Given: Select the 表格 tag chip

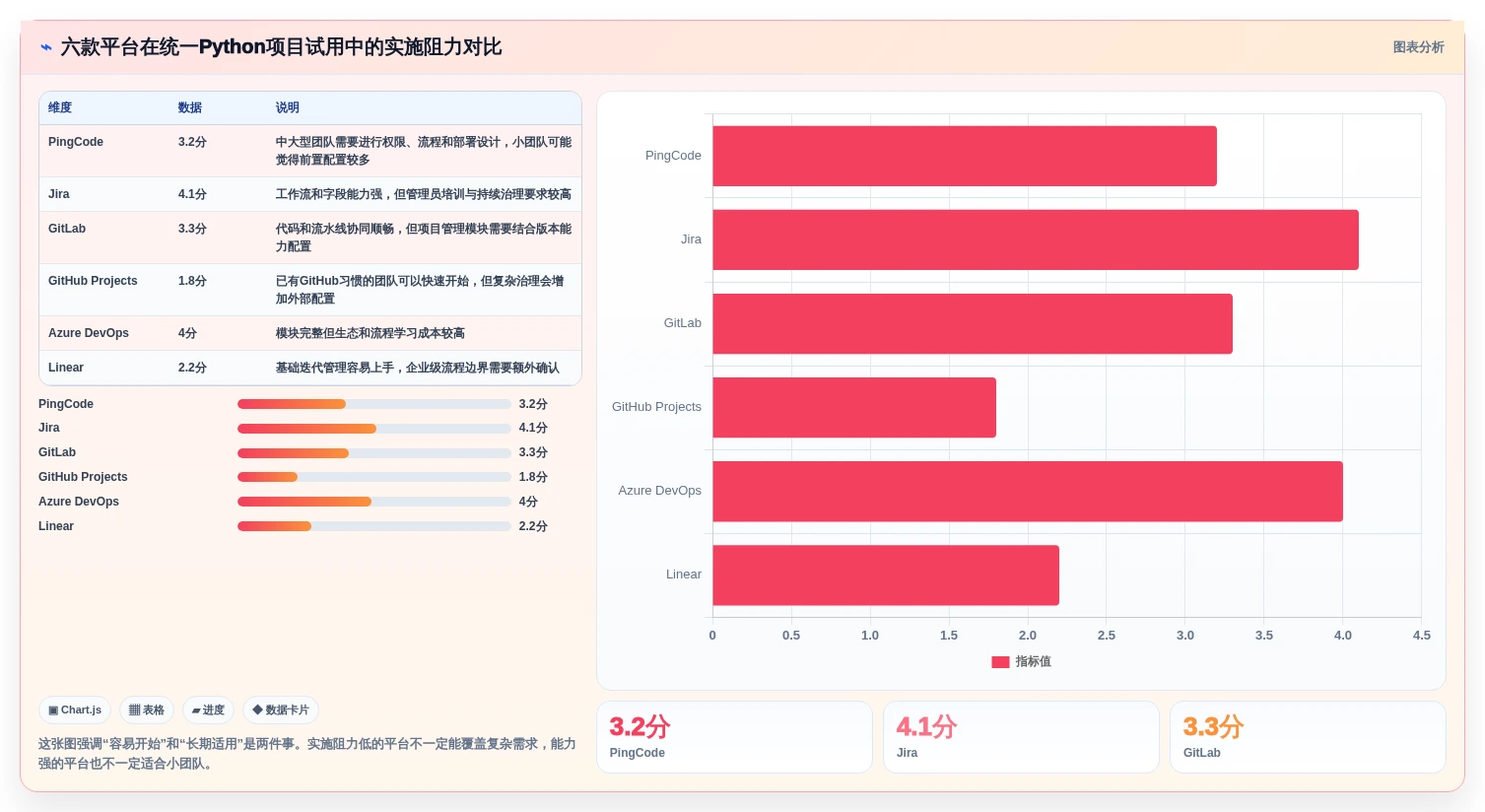Looking at the screenshot, I should (147, 710).
